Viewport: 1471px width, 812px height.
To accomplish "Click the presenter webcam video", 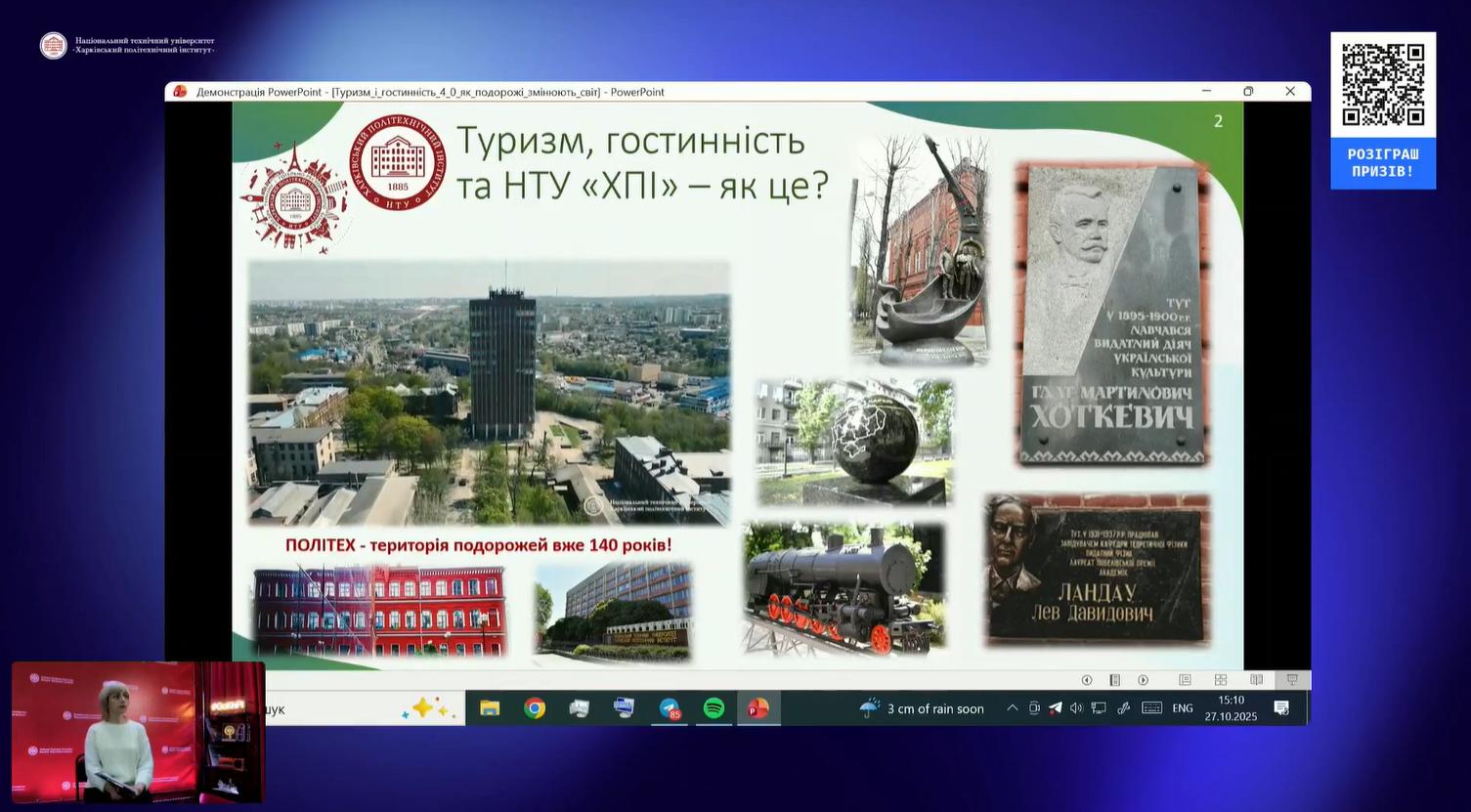I will [138, 733].
